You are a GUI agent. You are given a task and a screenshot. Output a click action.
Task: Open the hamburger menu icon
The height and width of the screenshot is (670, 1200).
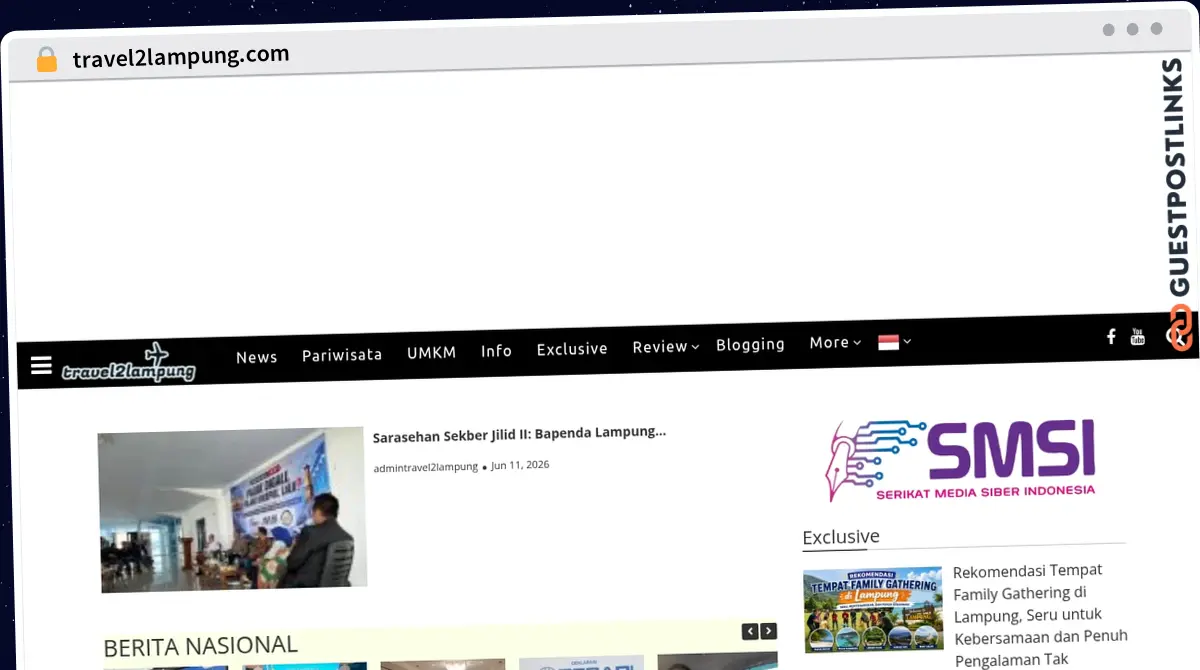(41, 366)
